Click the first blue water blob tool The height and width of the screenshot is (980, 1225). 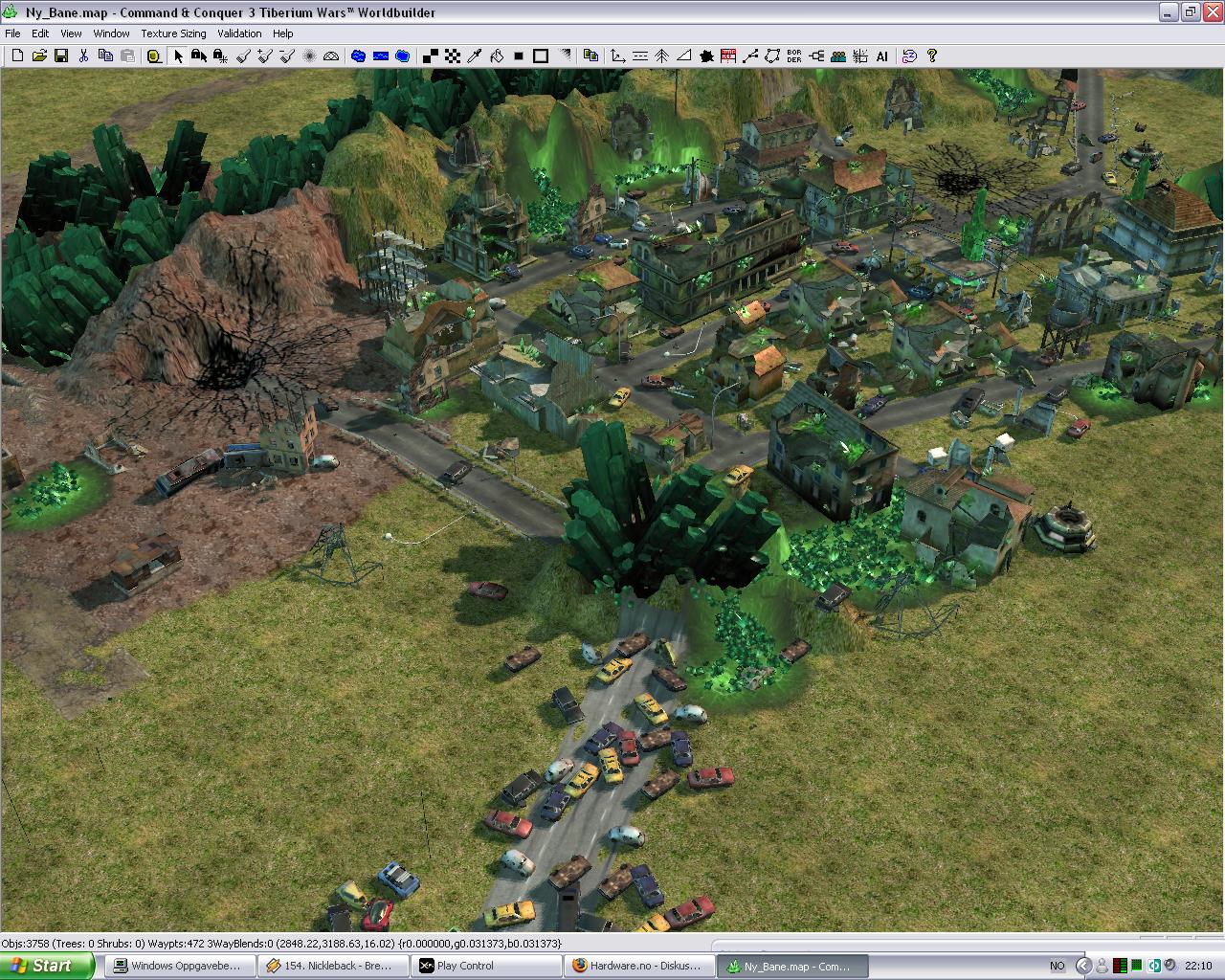click(358, 56)
